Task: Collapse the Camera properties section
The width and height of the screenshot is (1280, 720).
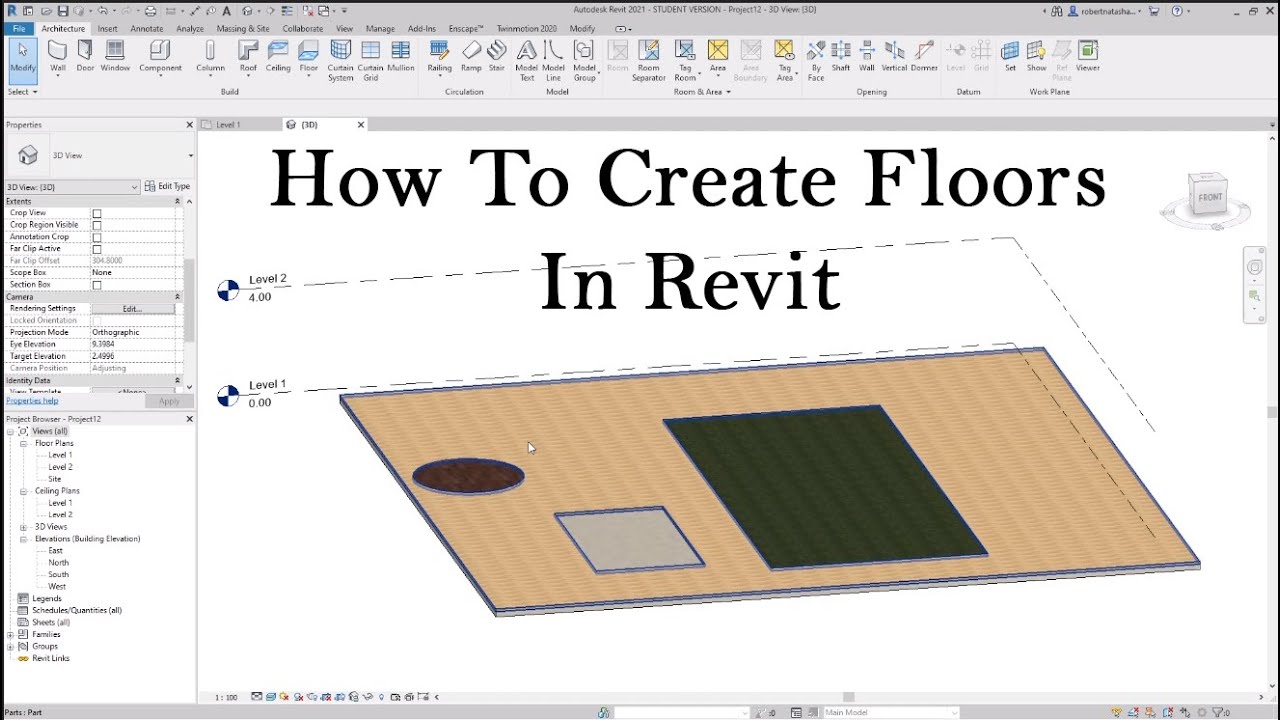Action: tap(177, 297)
